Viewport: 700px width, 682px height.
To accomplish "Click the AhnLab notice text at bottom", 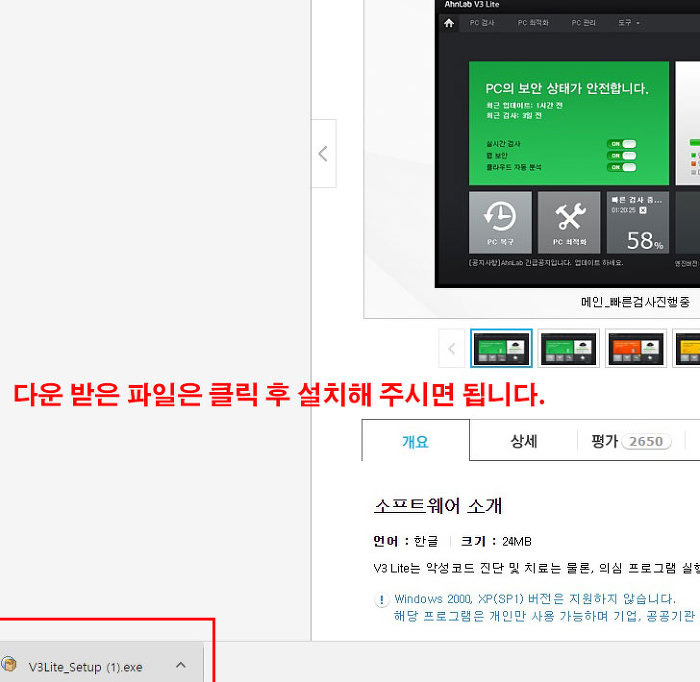I will (x=546, y=262).
